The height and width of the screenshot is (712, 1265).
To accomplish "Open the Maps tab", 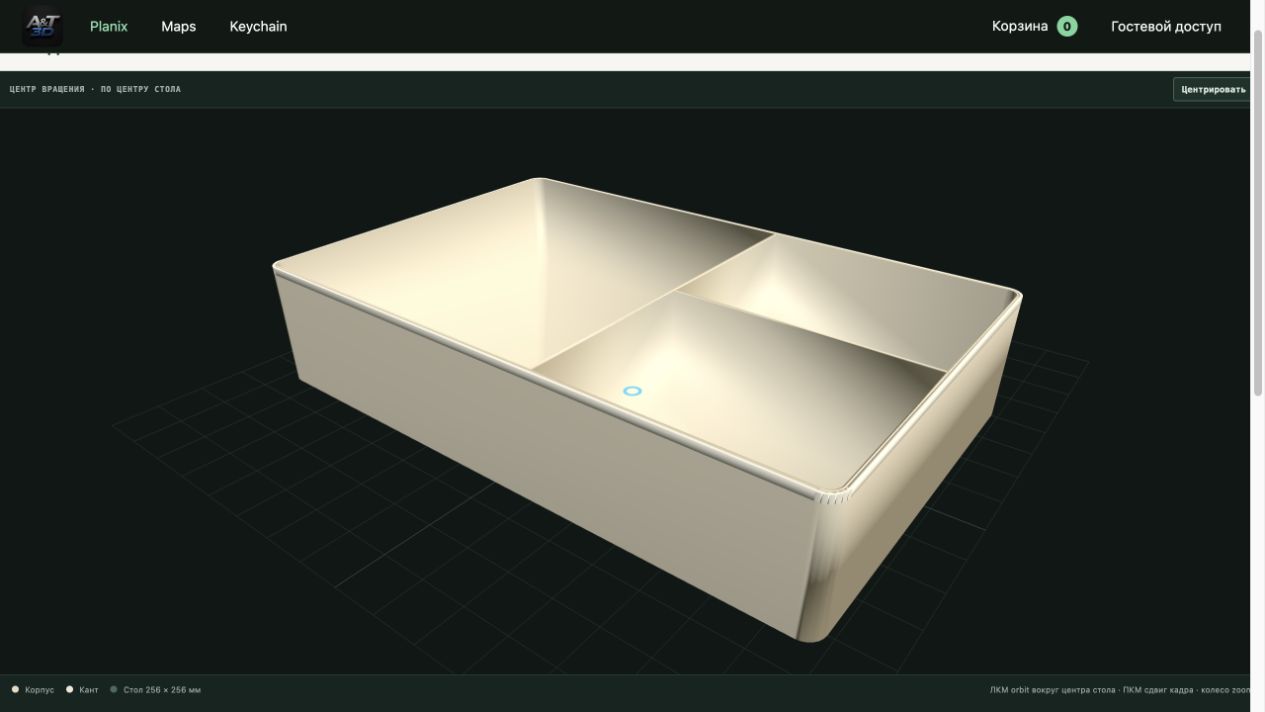I will pos(178,27).
